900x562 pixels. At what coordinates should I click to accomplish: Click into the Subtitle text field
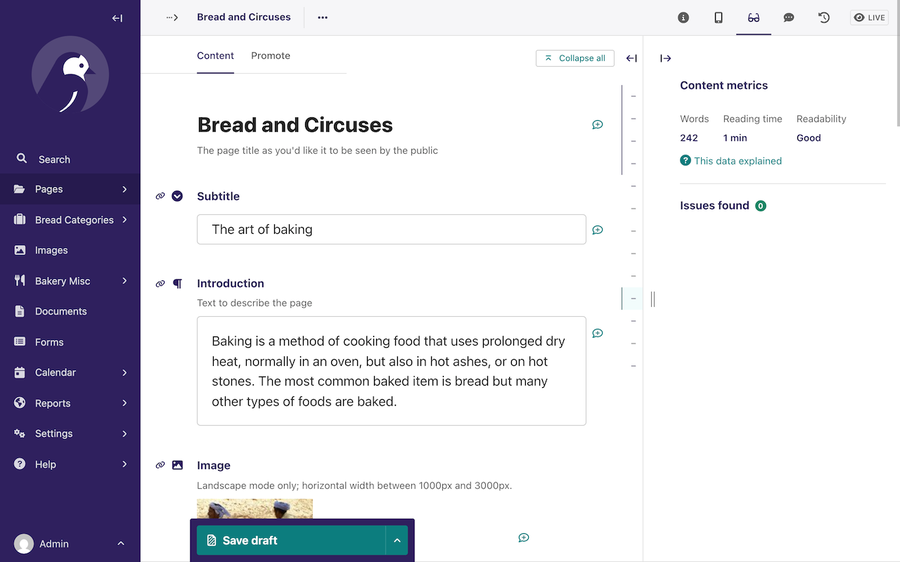[x=390, y=229]
